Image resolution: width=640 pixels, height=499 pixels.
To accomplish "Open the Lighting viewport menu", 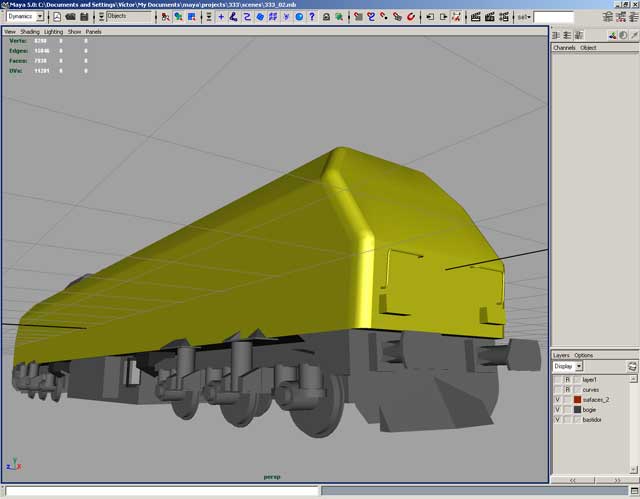I will pyautogui.click(x=53, y=32).
